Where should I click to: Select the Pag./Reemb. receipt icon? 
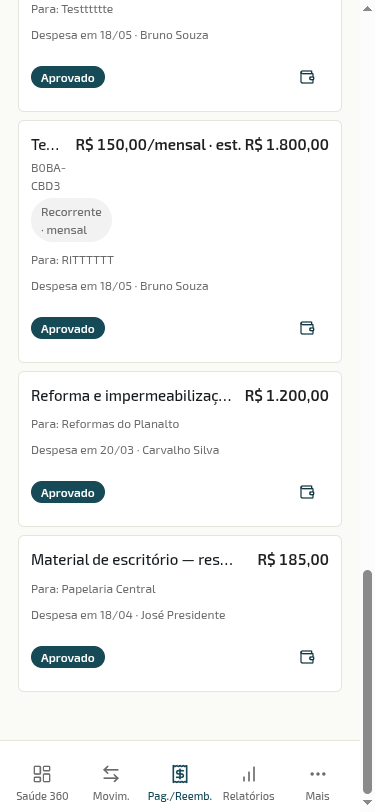(180, 774)
